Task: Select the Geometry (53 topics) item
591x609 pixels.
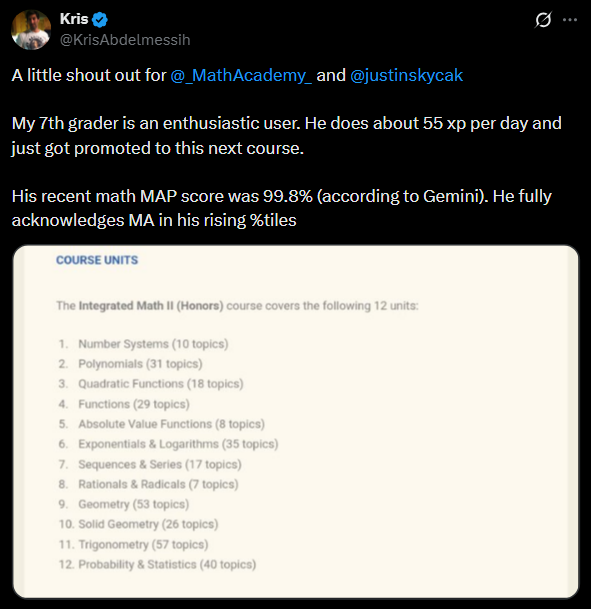Action: point(134,504)
